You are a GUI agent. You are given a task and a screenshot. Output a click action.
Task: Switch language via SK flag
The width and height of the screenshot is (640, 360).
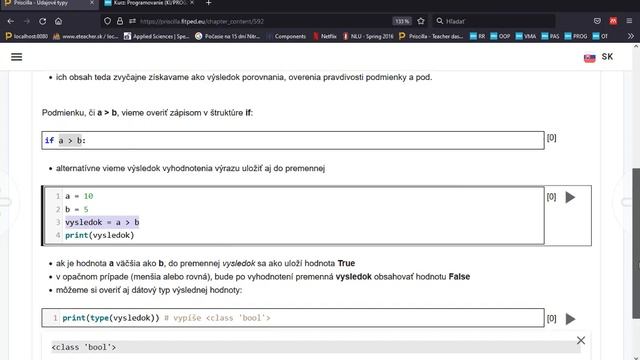pos(598,57)
